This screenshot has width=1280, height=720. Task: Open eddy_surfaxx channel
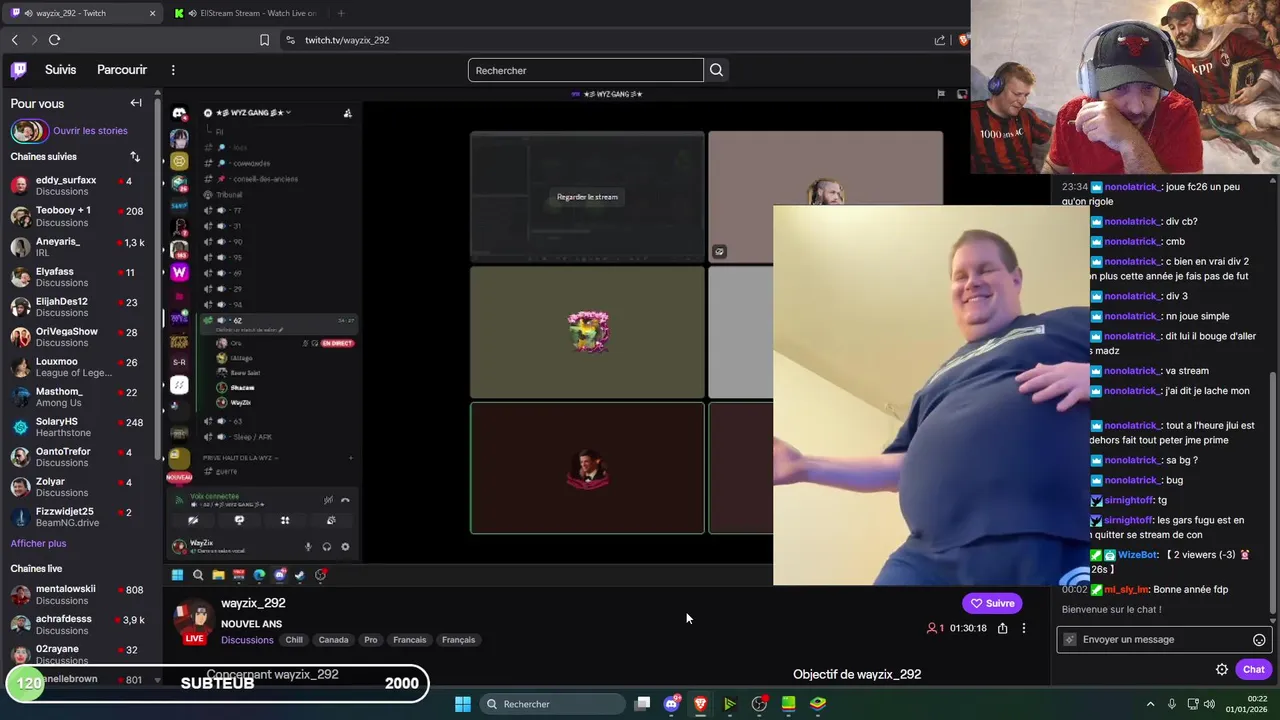[80, 186]
